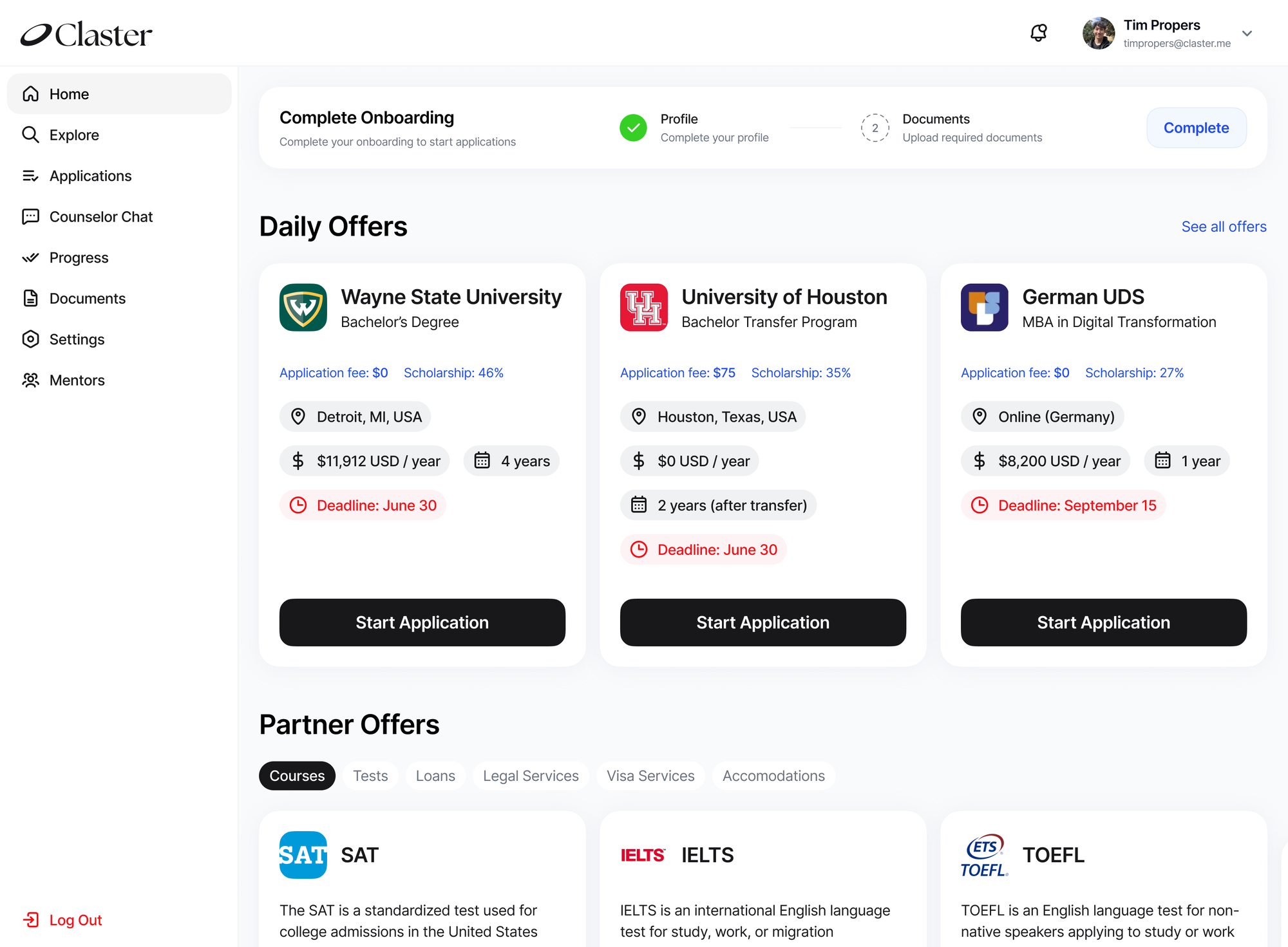Open Counselor Chat from sidebar
This screenshot has height=947, width=1288.
coord(101,217)
